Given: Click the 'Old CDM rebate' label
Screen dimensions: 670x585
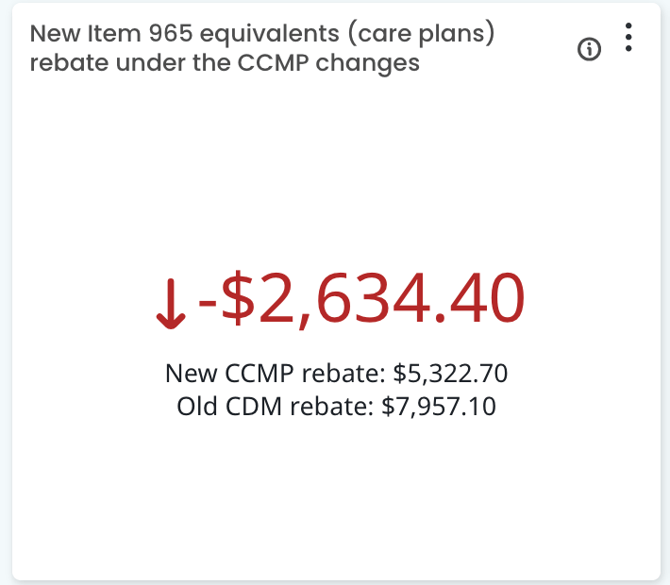Looking at the screenshot, I should click(x=276, y=407).
